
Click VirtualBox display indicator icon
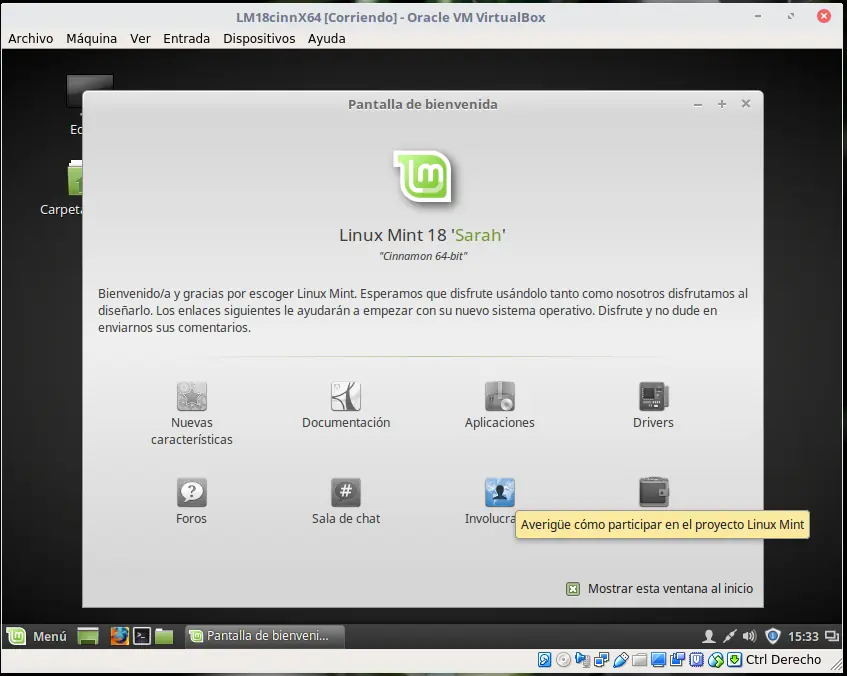pyautogui.click(x=658, y=660)
